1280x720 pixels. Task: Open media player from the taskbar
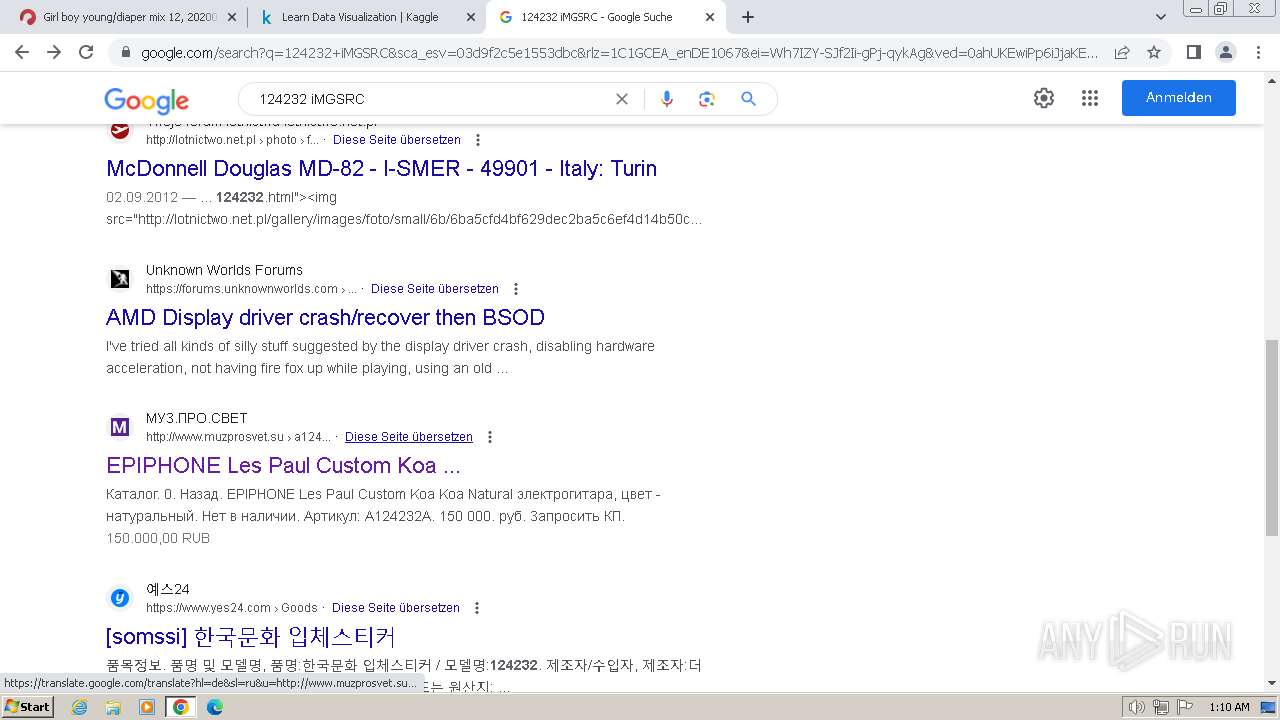point(147,707)
